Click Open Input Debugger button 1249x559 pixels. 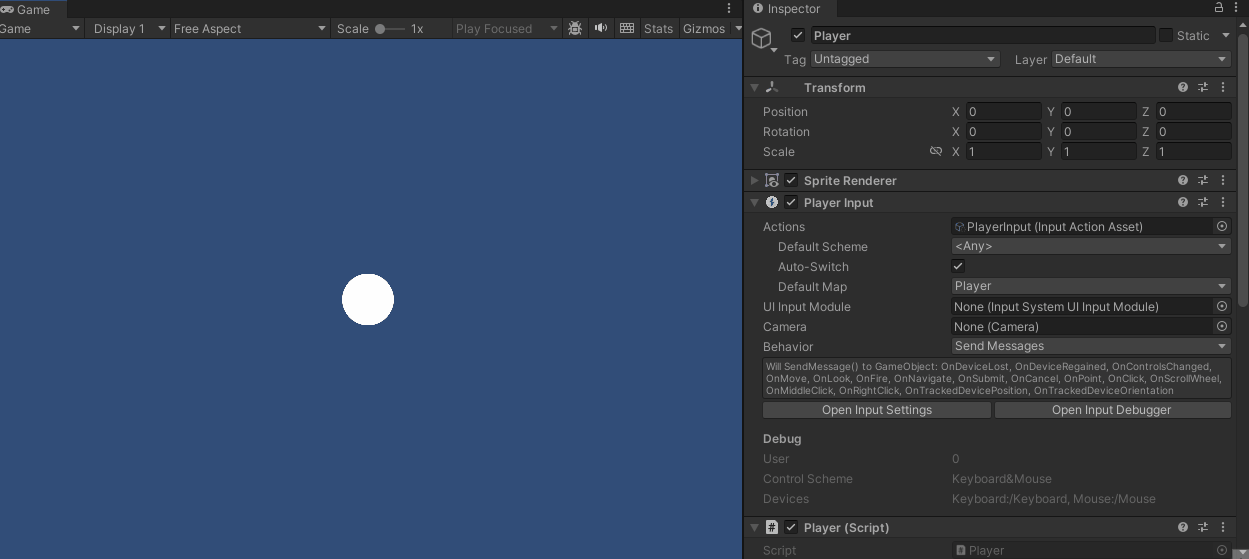(x=1112, y=410)
